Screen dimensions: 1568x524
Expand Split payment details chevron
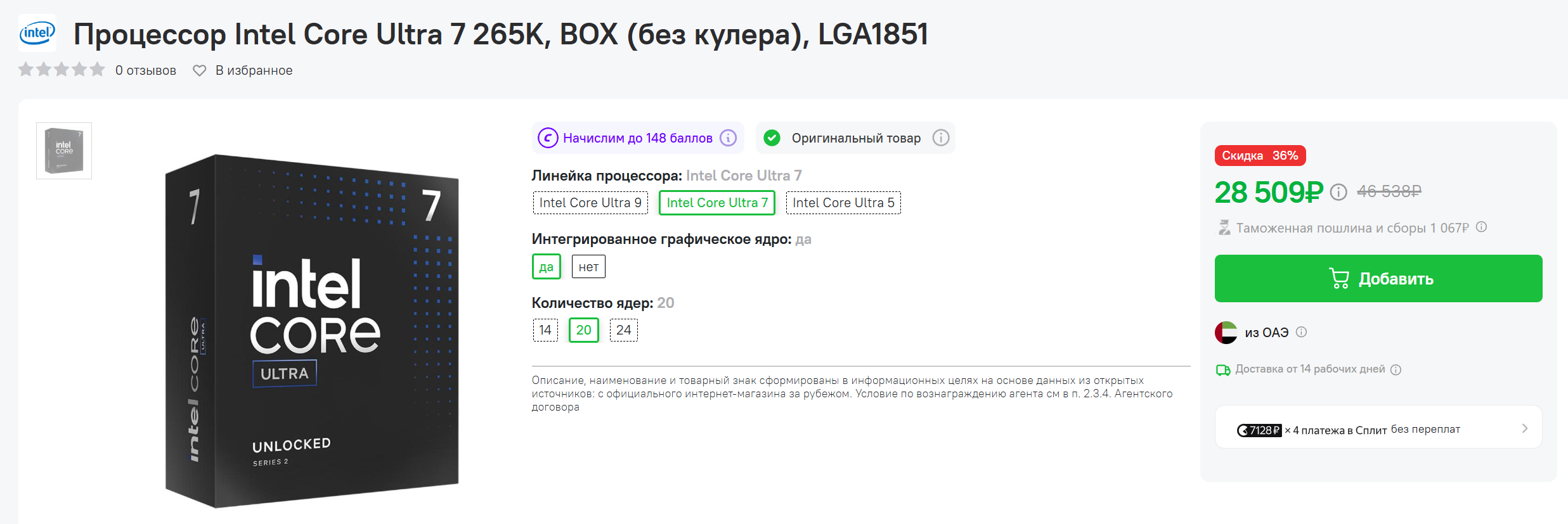(x=1525, y=428)
